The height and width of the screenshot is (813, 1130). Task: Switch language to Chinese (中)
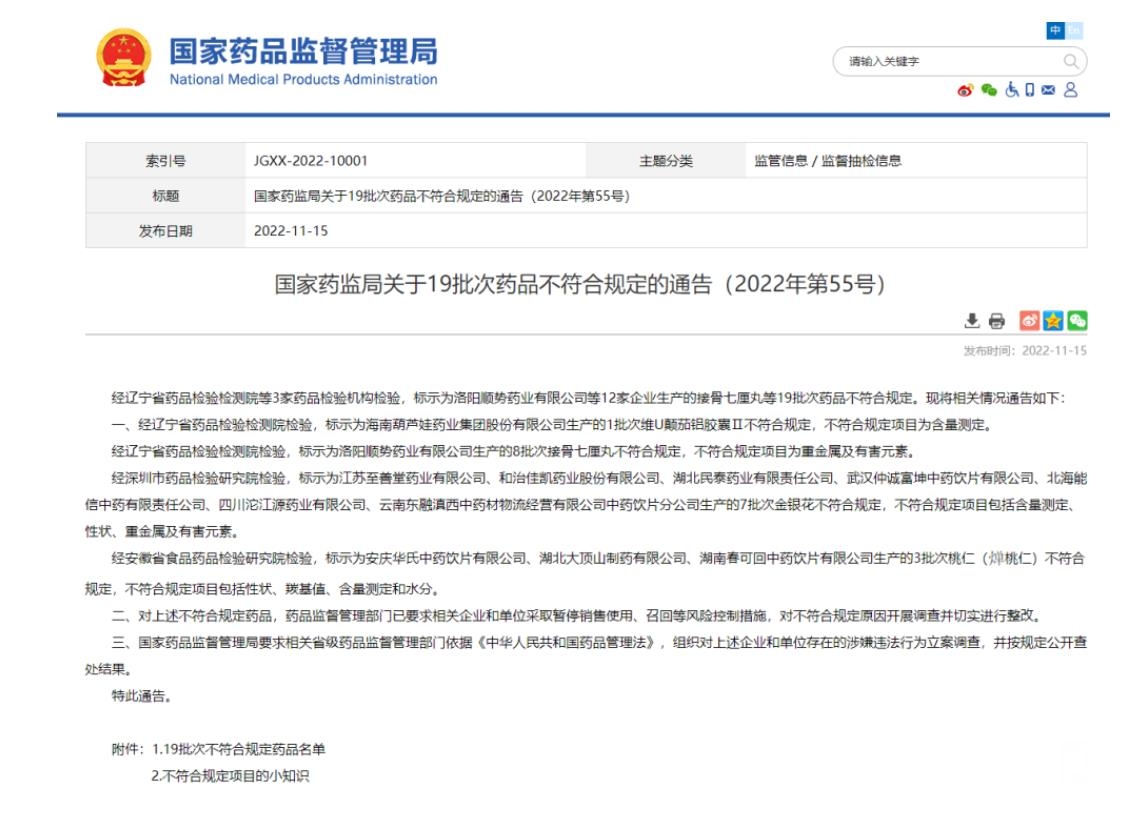(1055, 31)
